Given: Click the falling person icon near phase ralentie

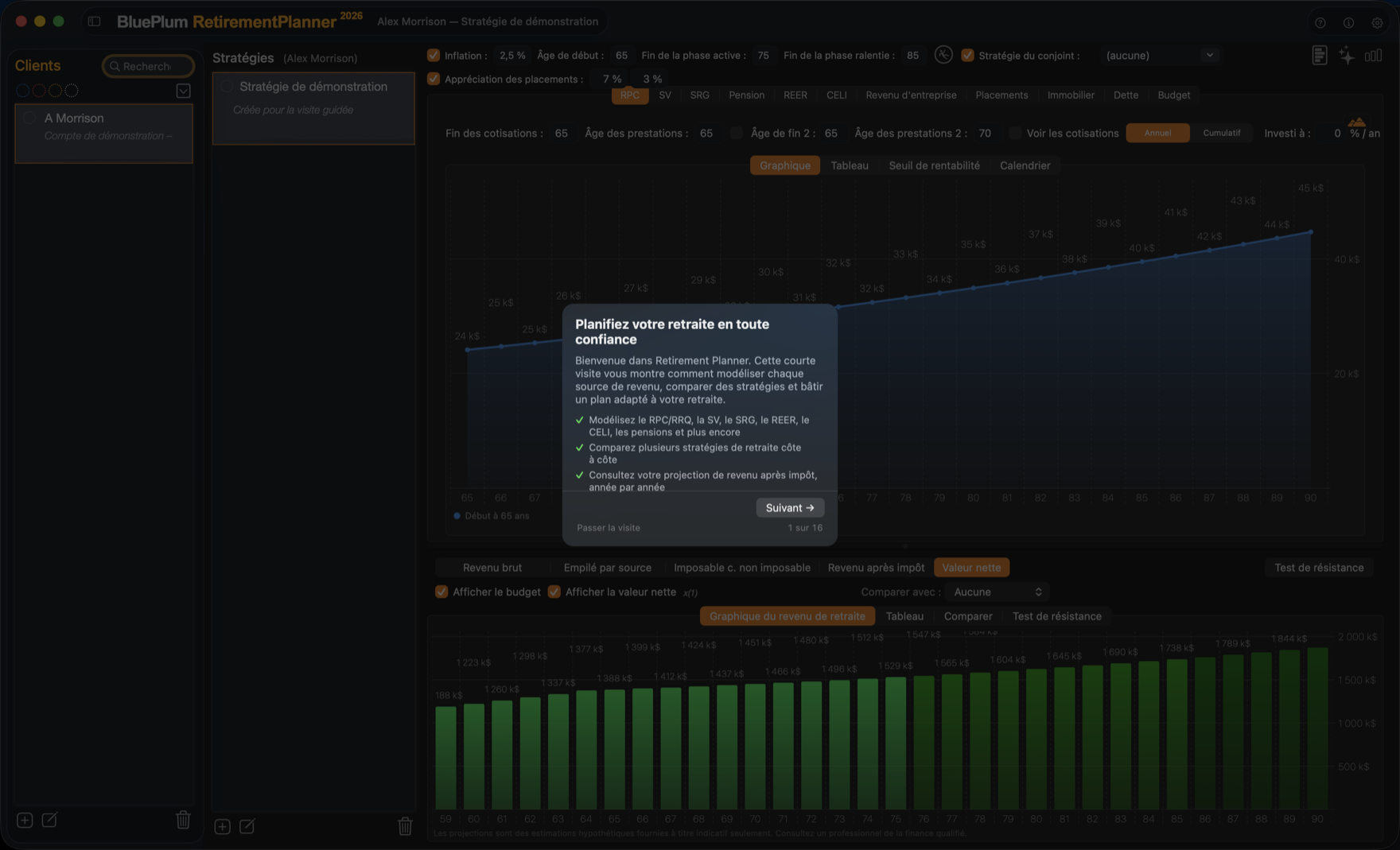Looking at the screenshot, I should [943, 55].
